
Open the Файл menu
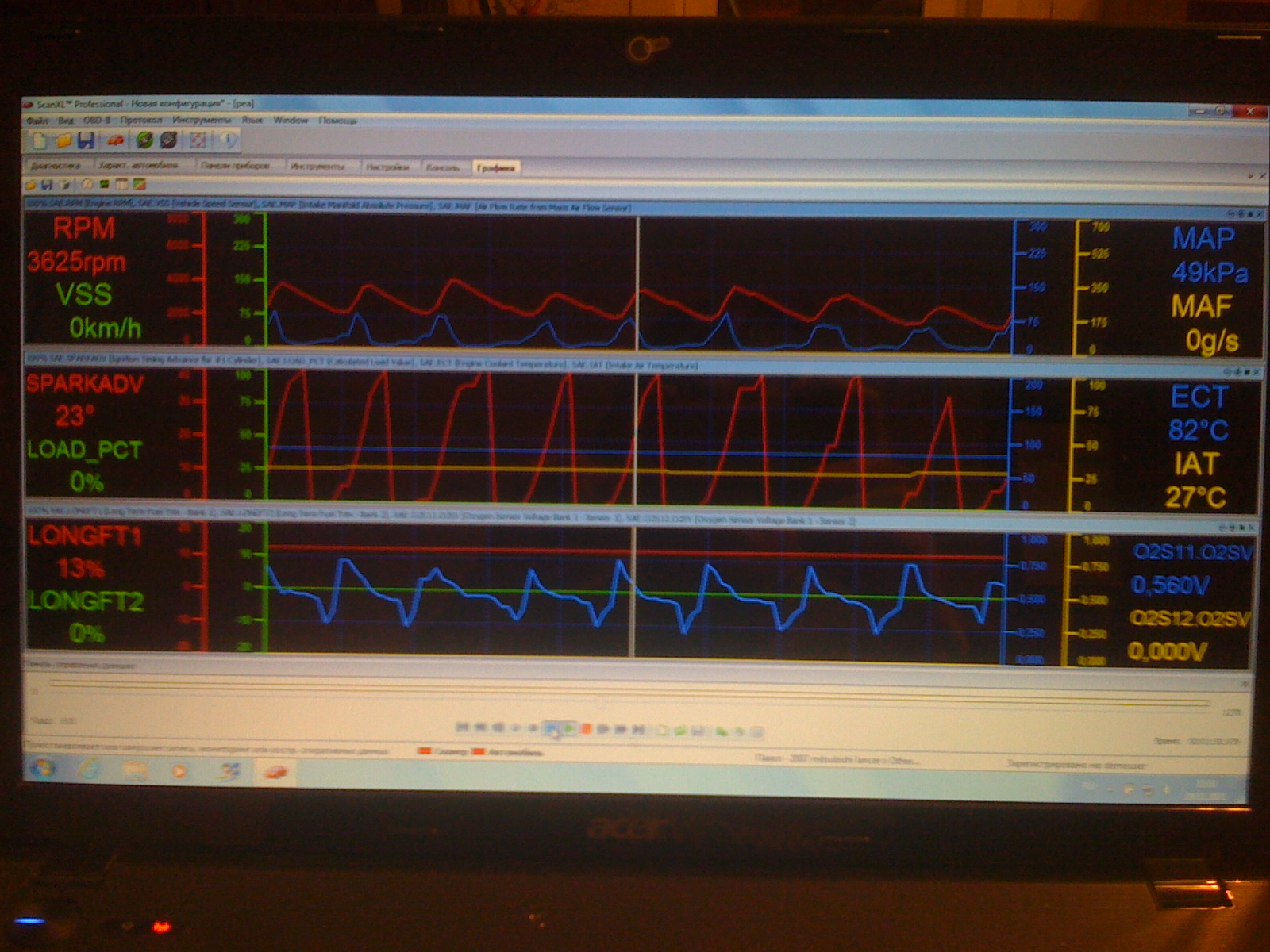37,121
